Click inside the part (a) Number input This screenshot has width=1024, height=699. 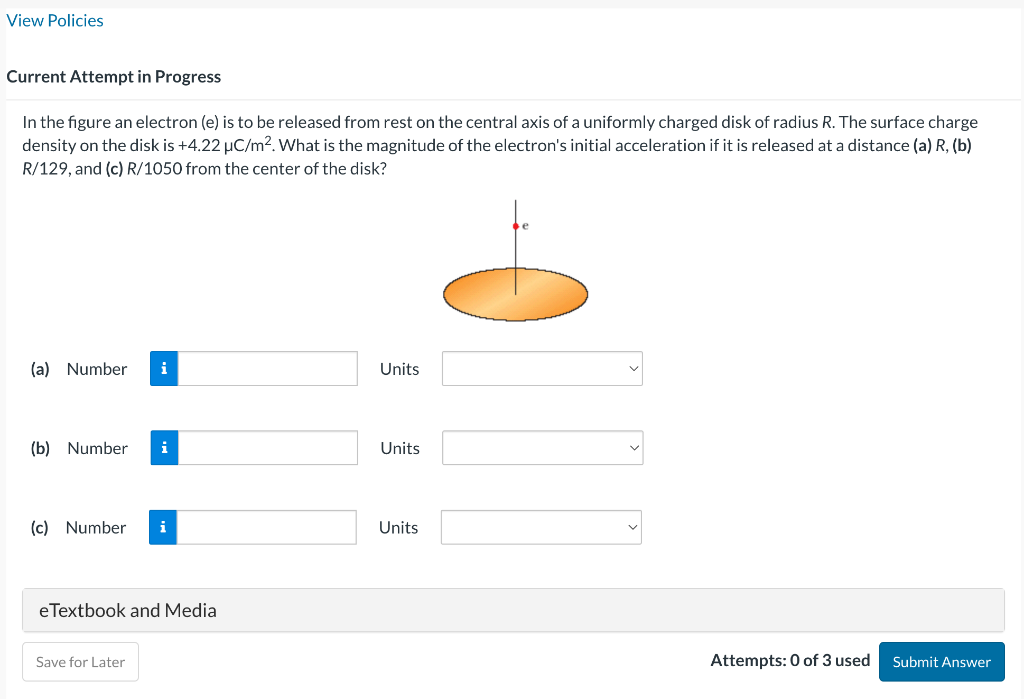click(266, 368)
